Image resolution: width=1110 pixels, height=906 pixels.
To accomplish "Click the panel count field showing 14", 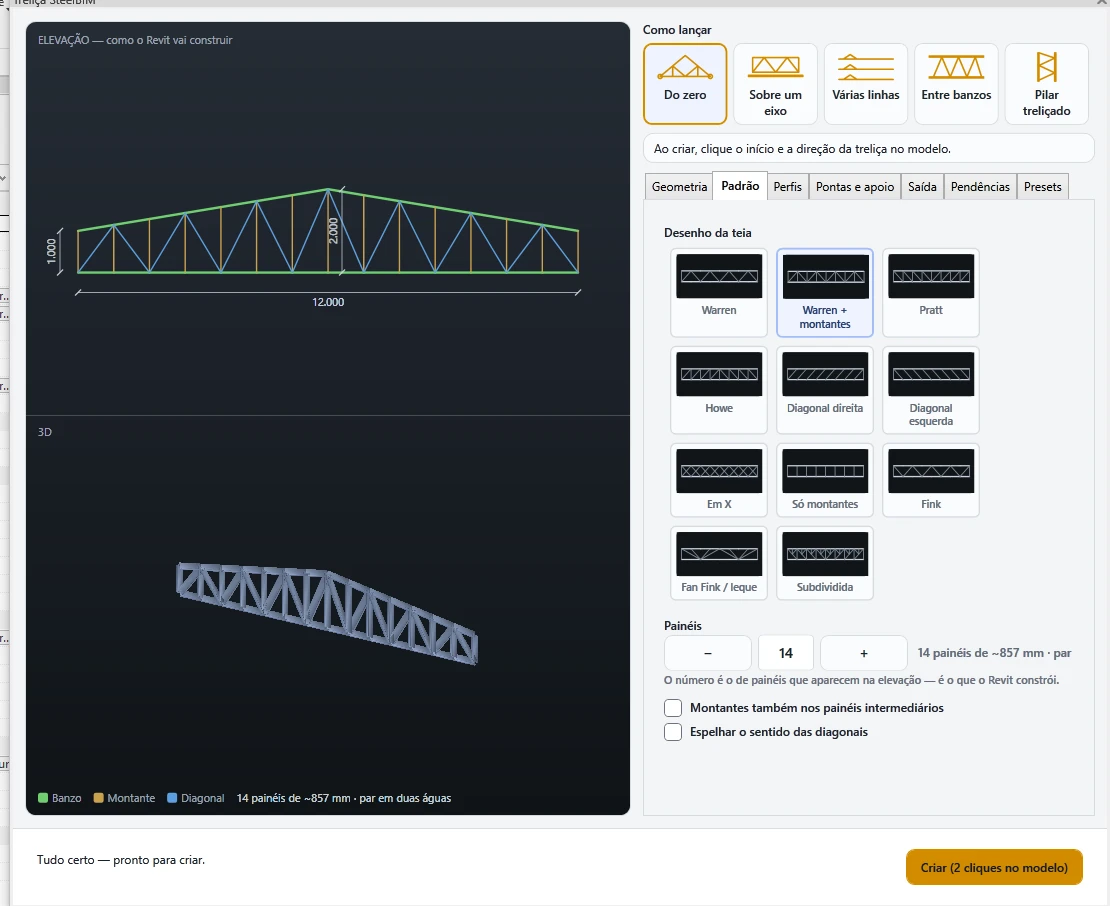I will coord(786,653).
